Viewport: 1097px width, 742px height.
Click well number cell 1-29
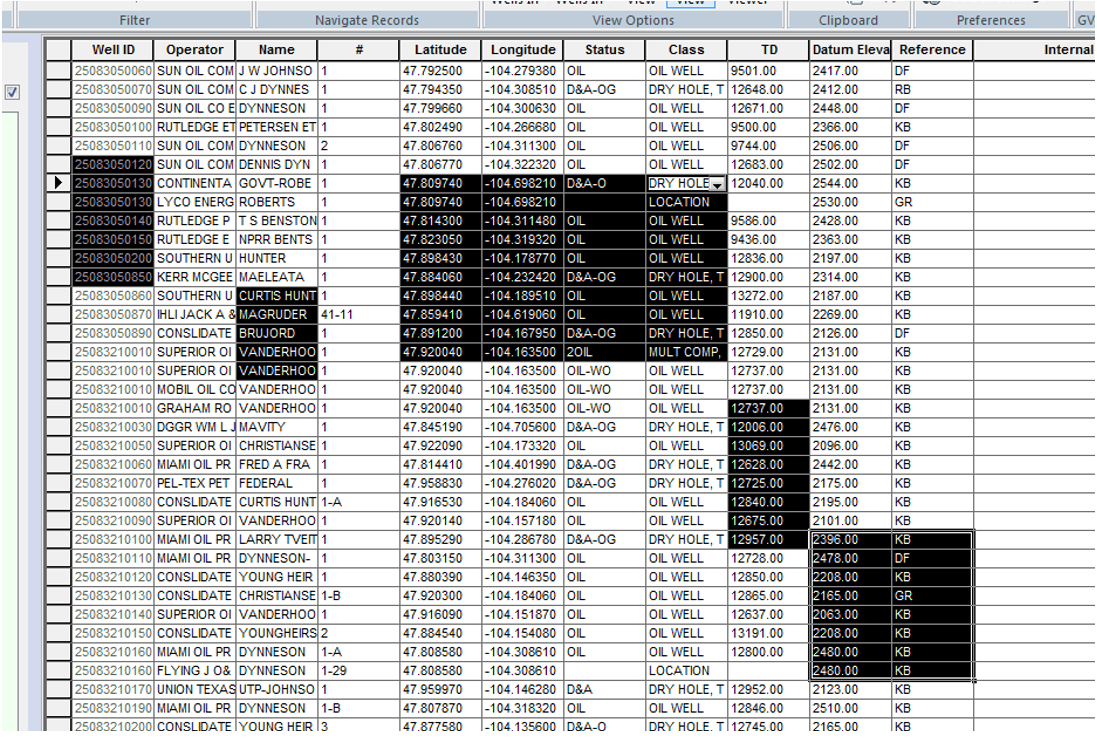coord(358,671)
